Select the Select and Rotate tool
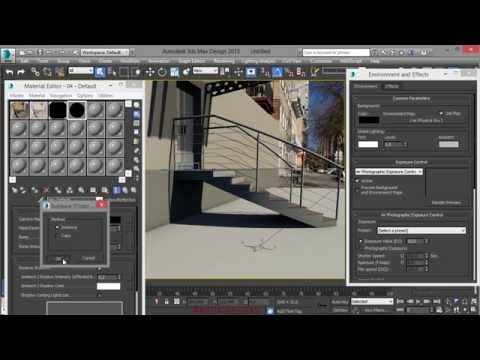 coord(162,72)
